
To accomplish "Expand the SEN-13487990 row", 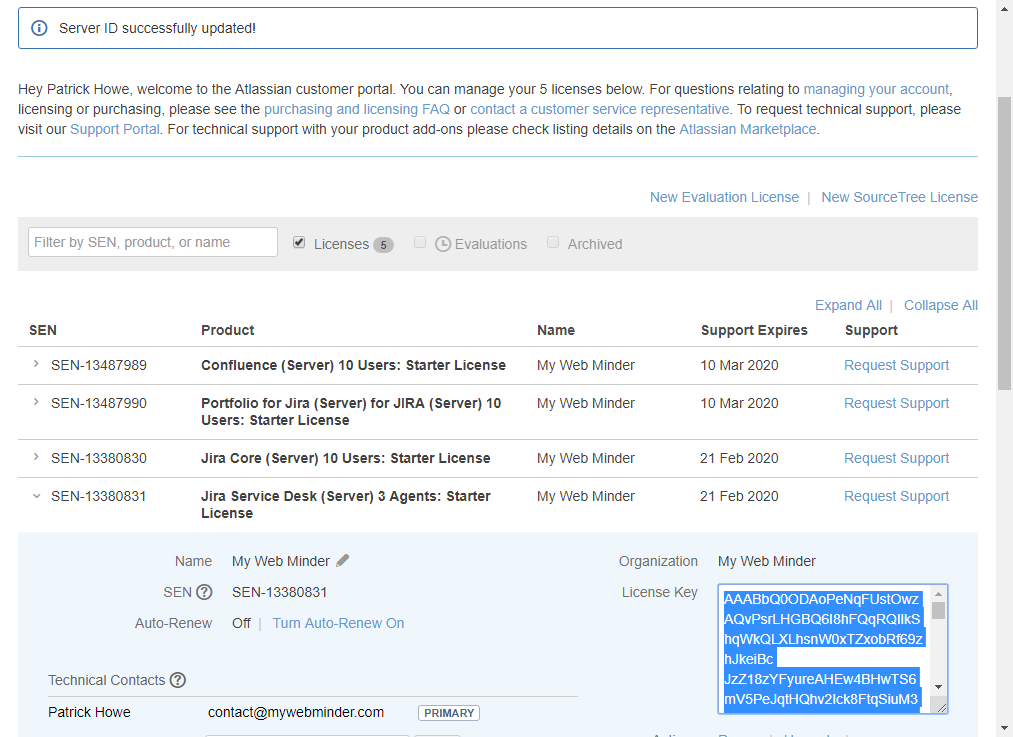I will [36, 402].
